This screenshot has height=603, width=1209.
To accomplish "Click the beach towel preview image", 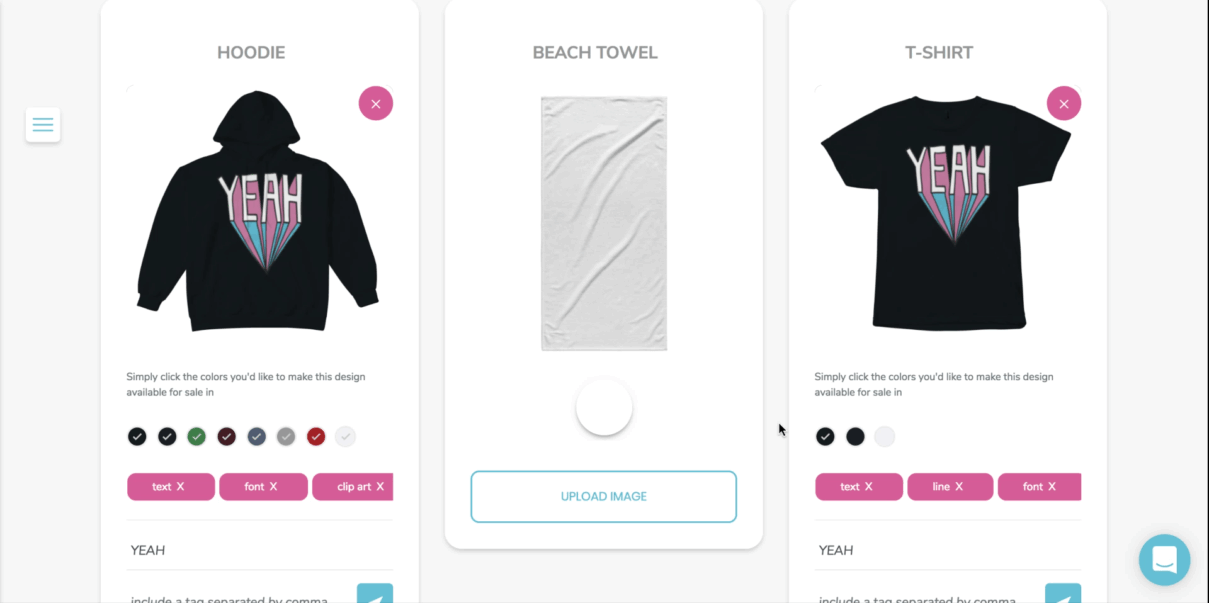I will (x=604, y=223).
